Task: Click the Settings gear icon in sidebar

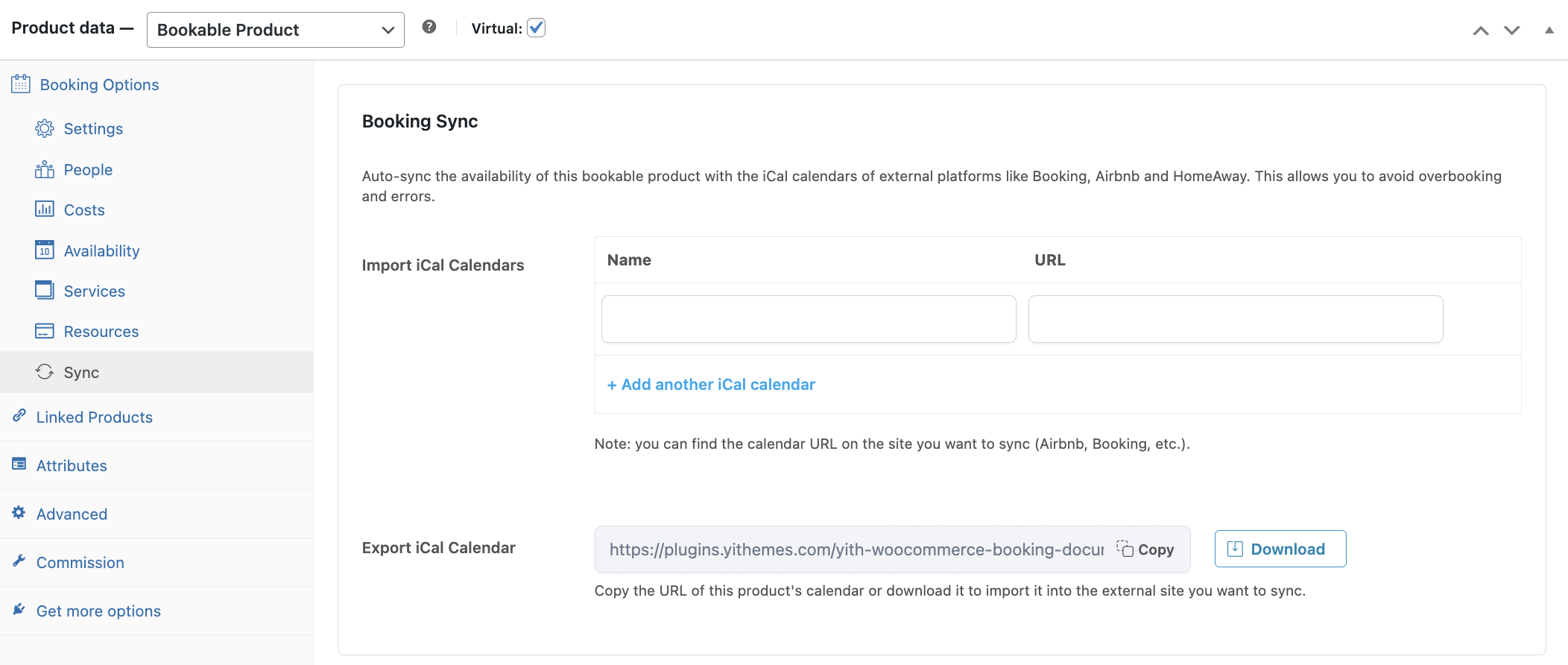Action: pos(45,128)
